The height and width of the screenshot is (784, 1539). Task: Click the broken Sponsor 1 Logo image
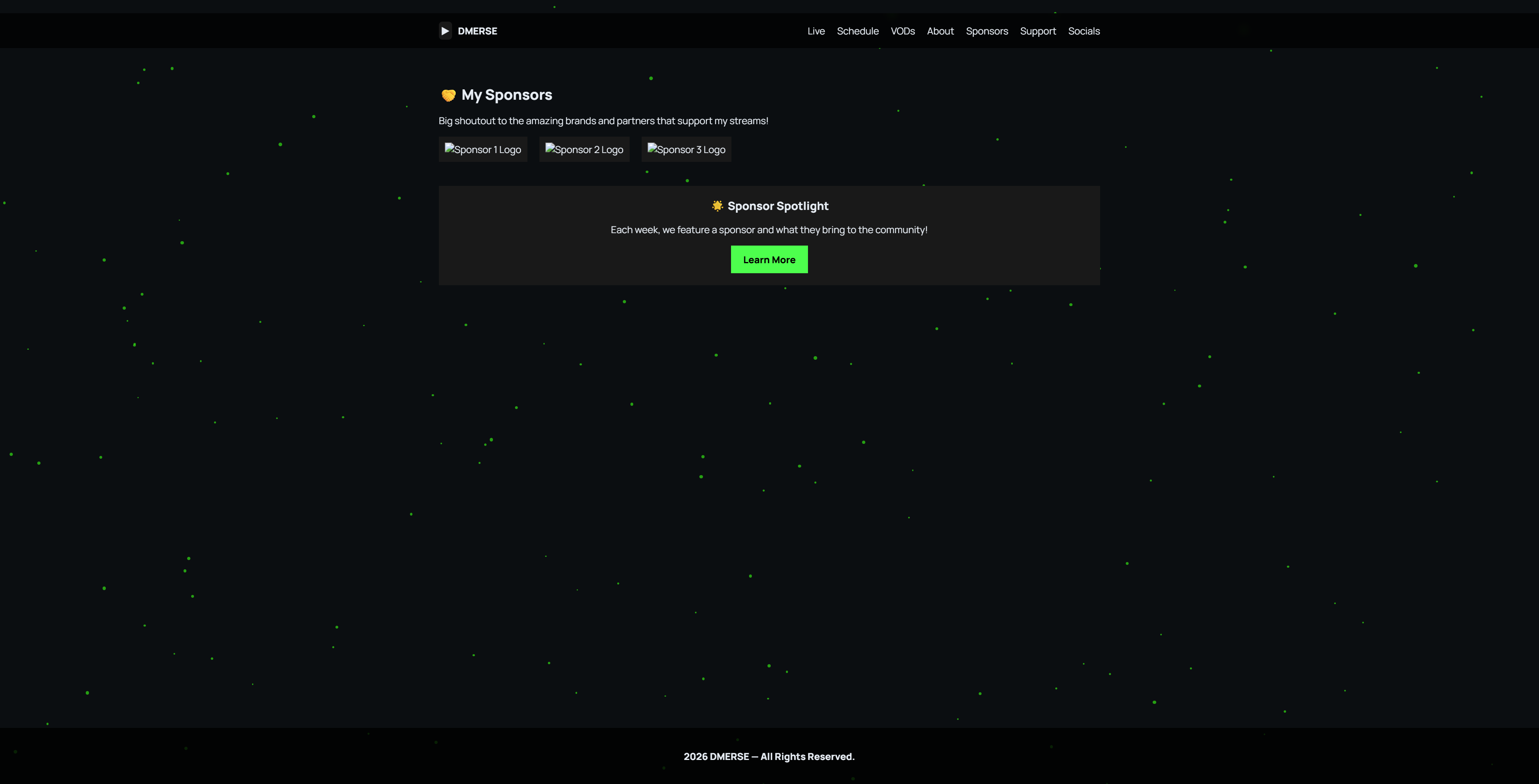(483, 149)
